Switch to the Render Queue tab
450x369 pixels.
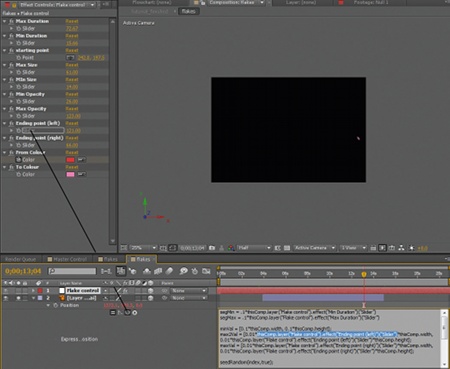coord(20,259)
